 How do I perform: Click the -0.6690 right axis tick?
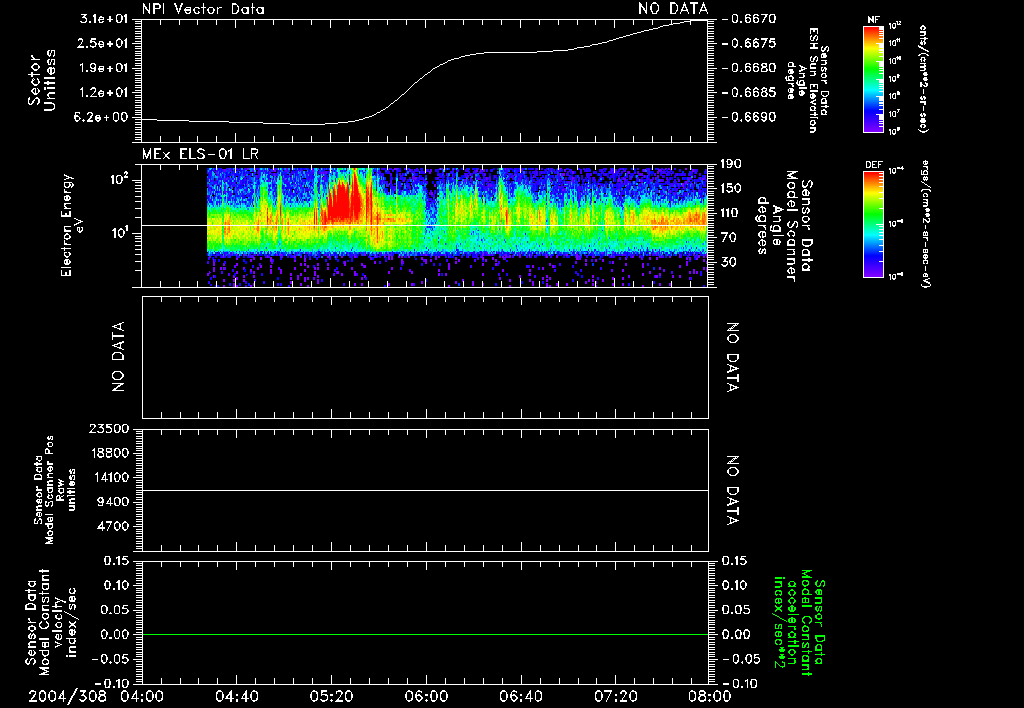click(x=749, y=118)
